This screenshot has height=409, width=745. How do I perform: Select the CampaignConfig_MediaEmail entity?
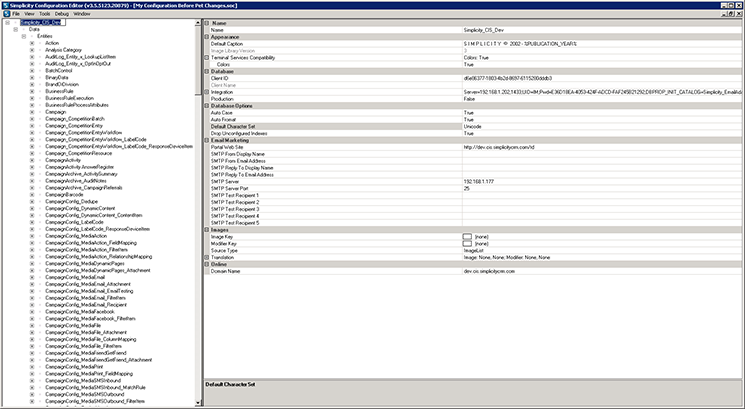click(75, 277)
